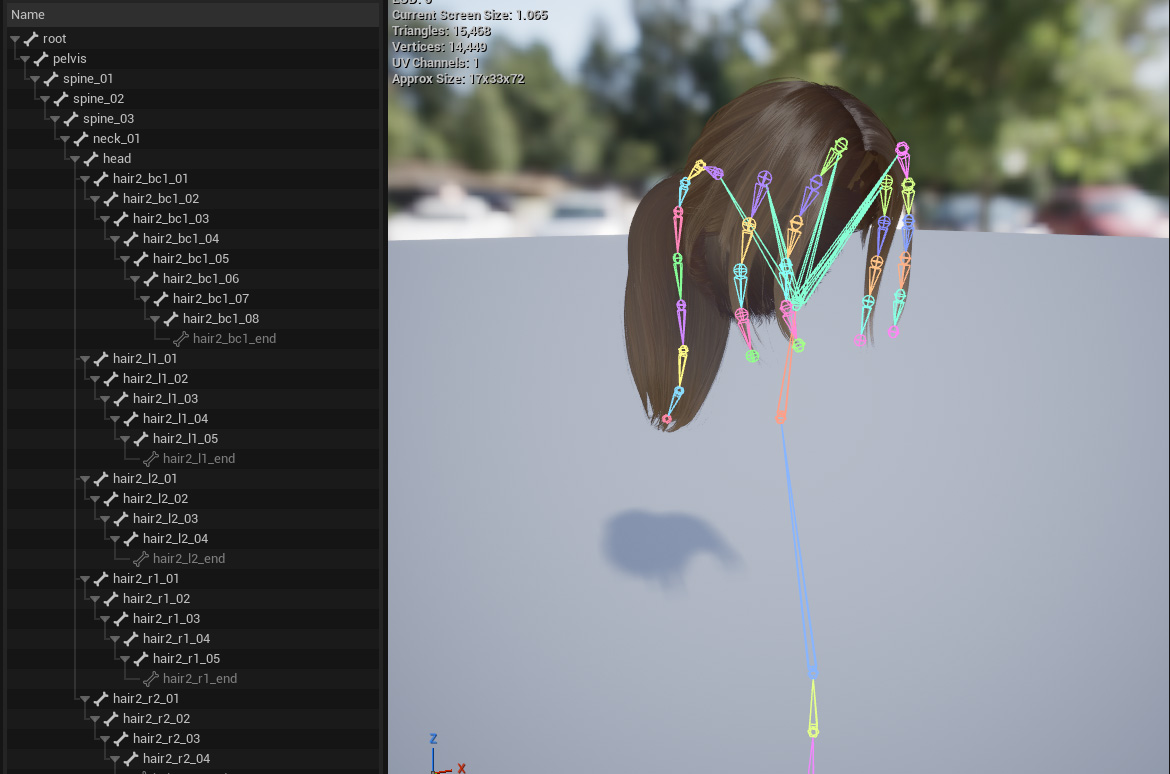Click the bone icon of hair2_r2_01
Viewport: 1170px width, 774px height.
100,699
